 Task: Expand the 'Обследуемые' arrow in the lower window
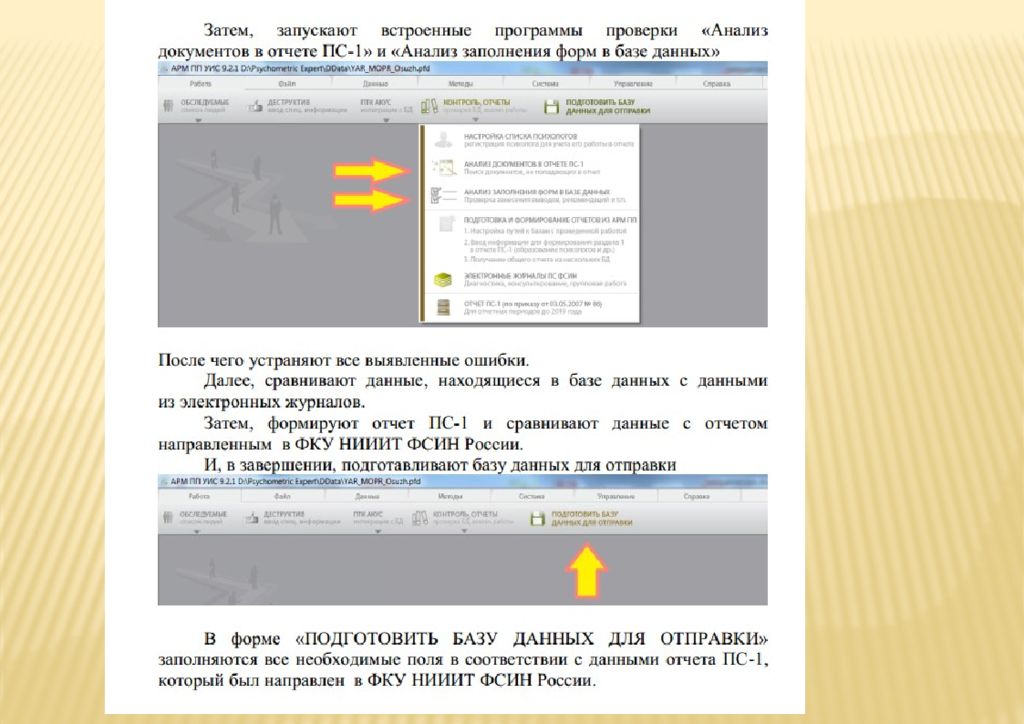pos(198,532)
